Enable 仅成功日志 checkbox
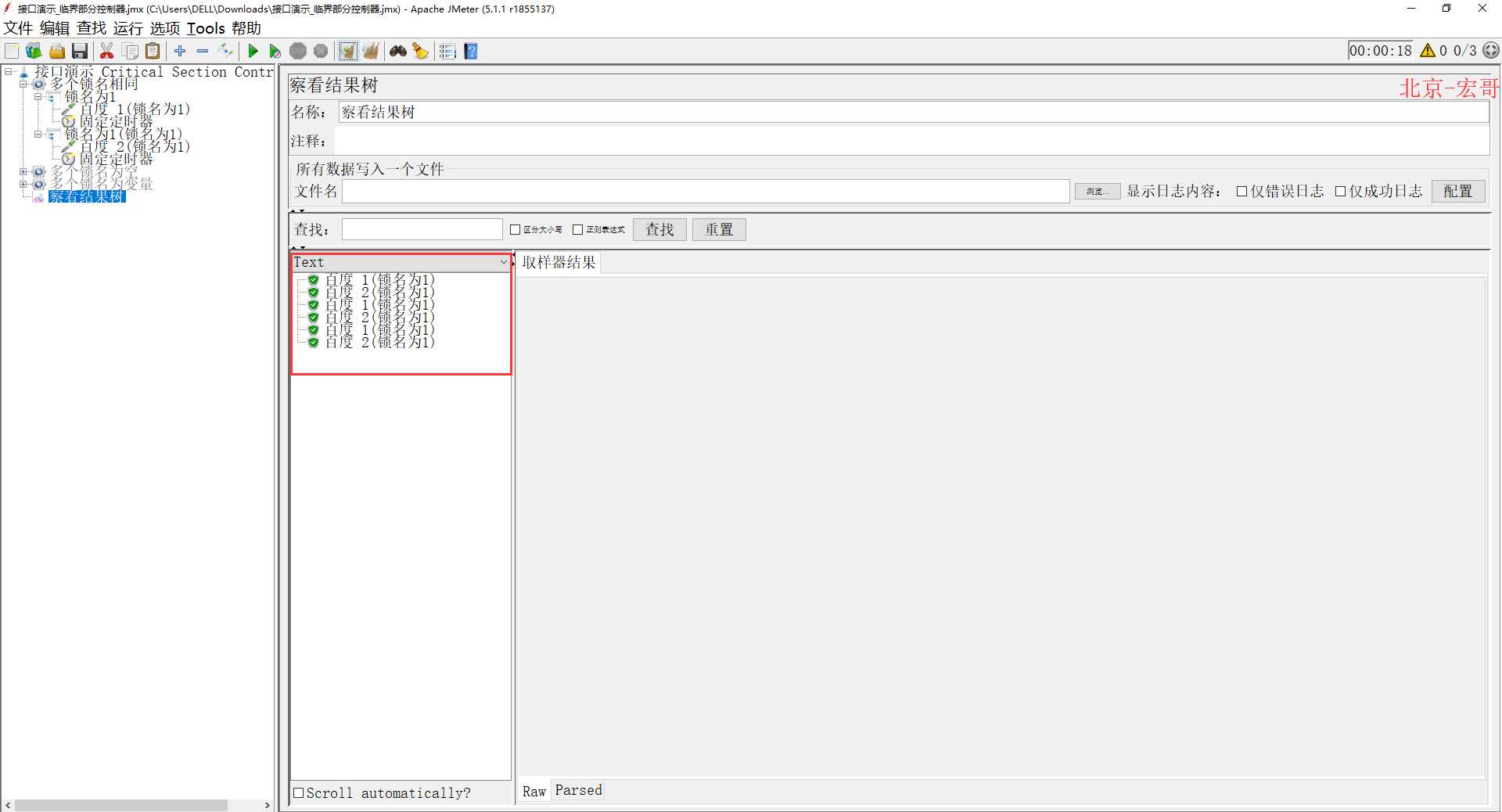1502x812 pixels. 1340,191
